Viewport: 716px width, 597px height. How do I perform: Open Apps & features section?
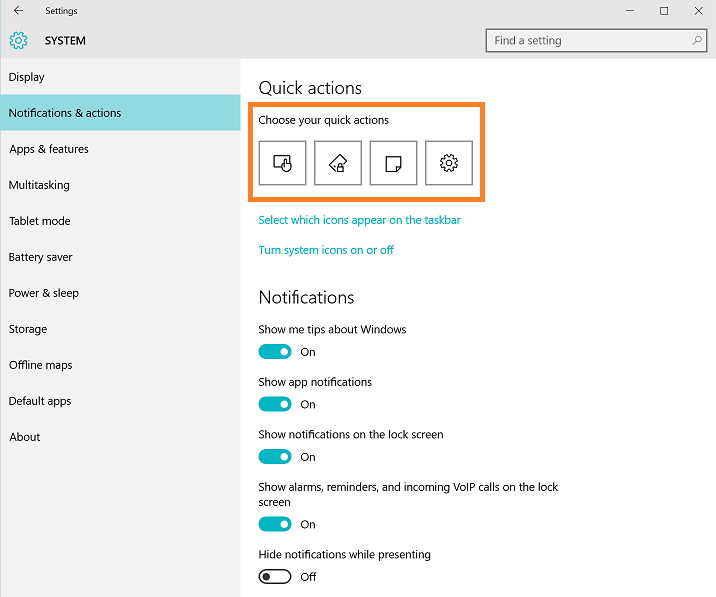(121, 149)
